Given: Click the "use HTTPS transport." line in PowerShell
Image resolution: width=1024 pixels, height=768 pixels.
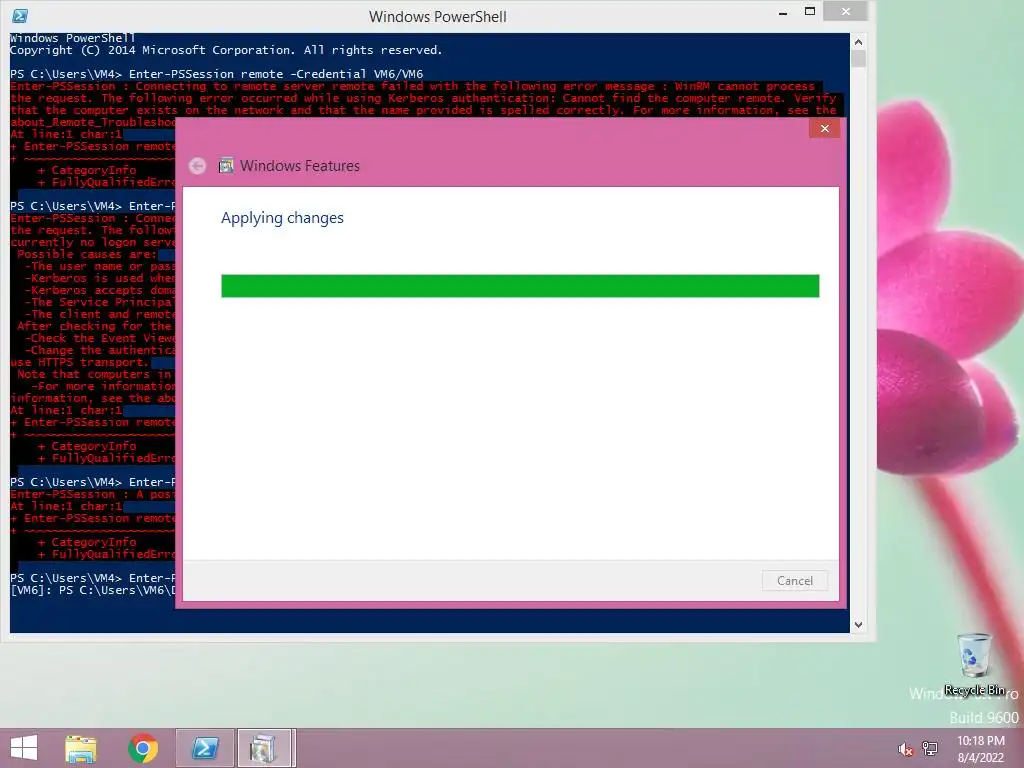Looking at the screenshot, I should [x=80, y=362].
